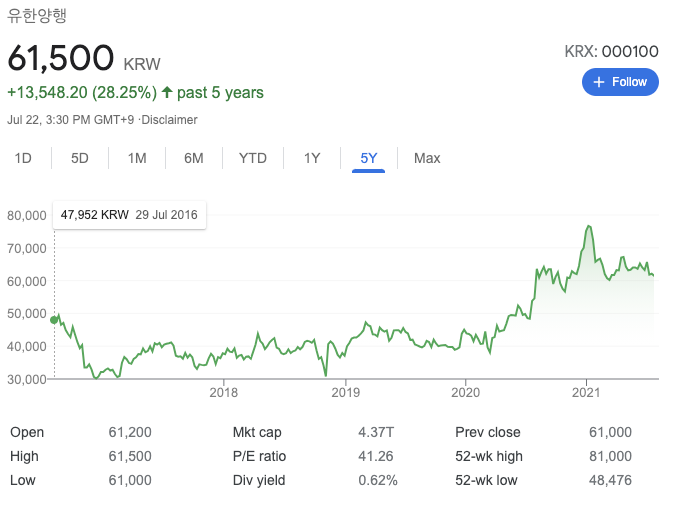Click the Prev close value 61,000
681x513 pixels.
610,432
